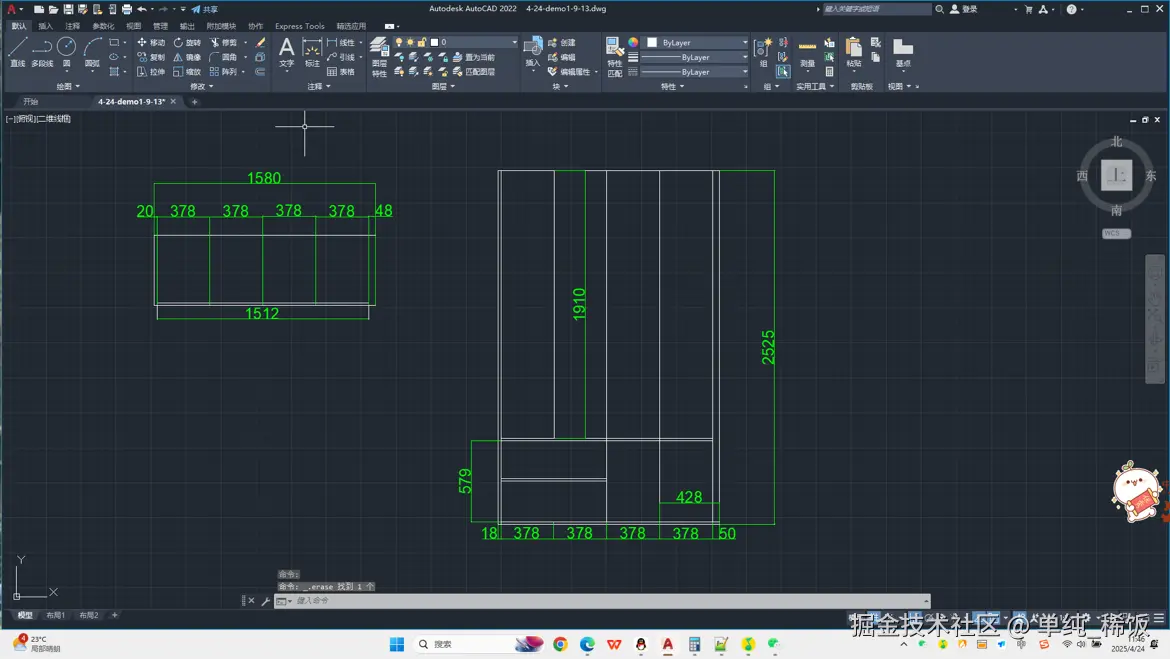This screenshot has height=659, width=1170.
Task: Choose the 多段线 (Polyline) tool
Action: point(42,52)
